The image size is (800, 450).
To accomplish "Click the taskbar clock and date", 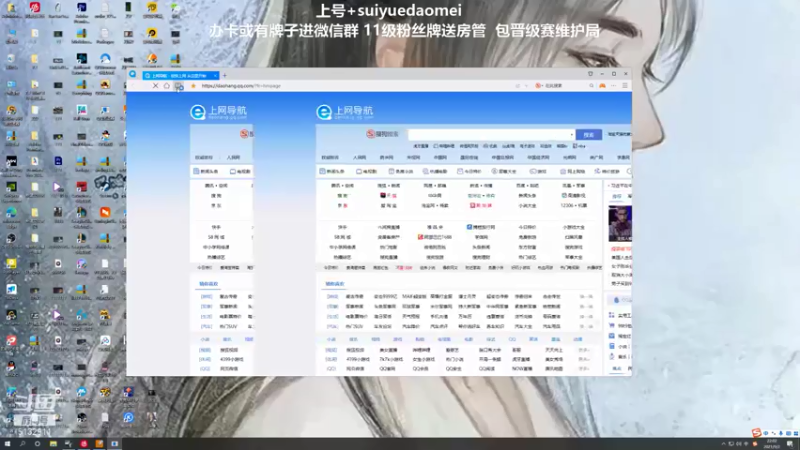I will 771,444.
